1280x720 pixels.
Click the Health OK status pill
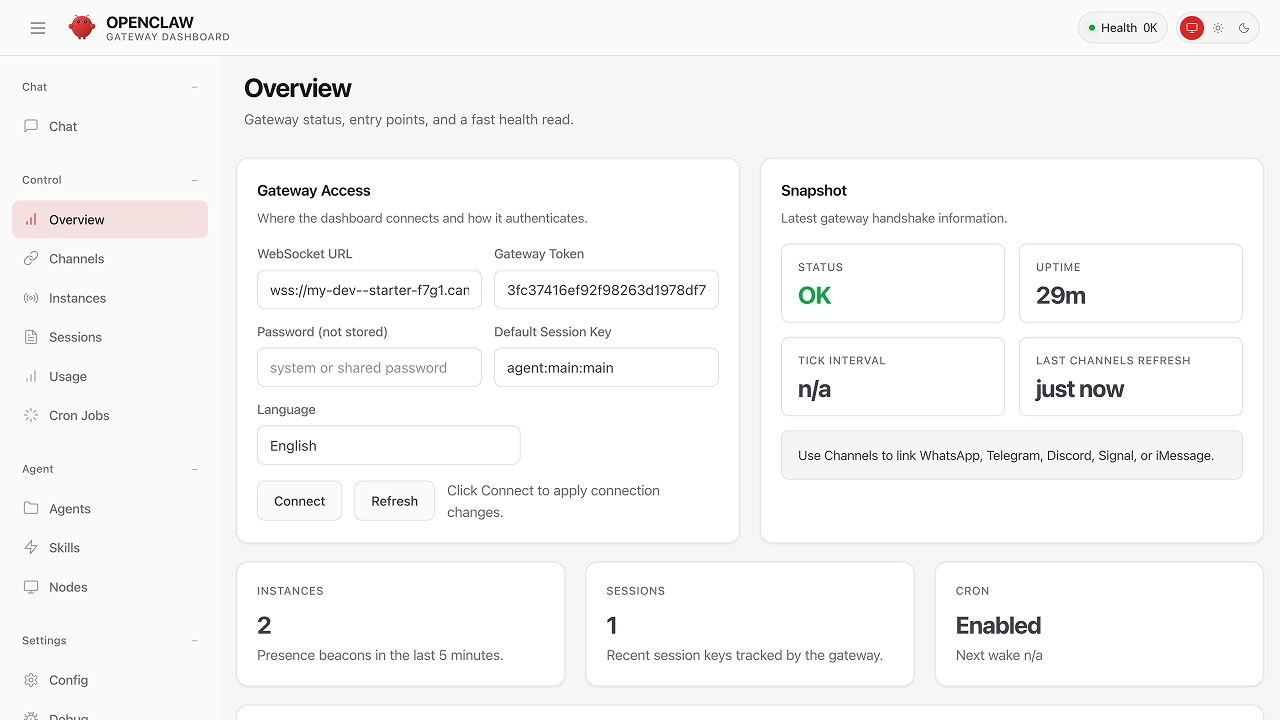[1122, 28]
